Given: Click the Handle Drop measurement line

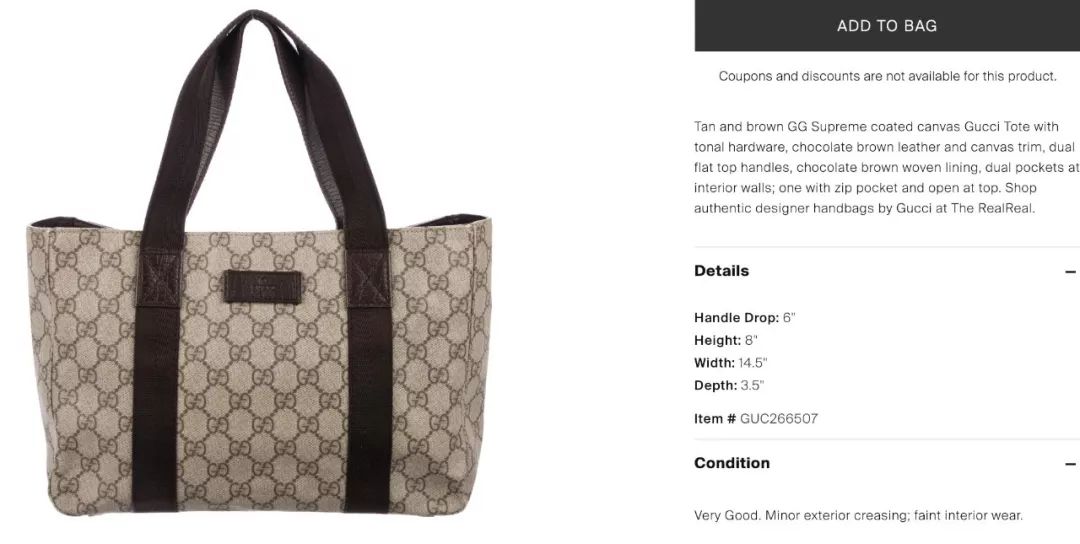Looking at the screenshot, I should point(745,318).
